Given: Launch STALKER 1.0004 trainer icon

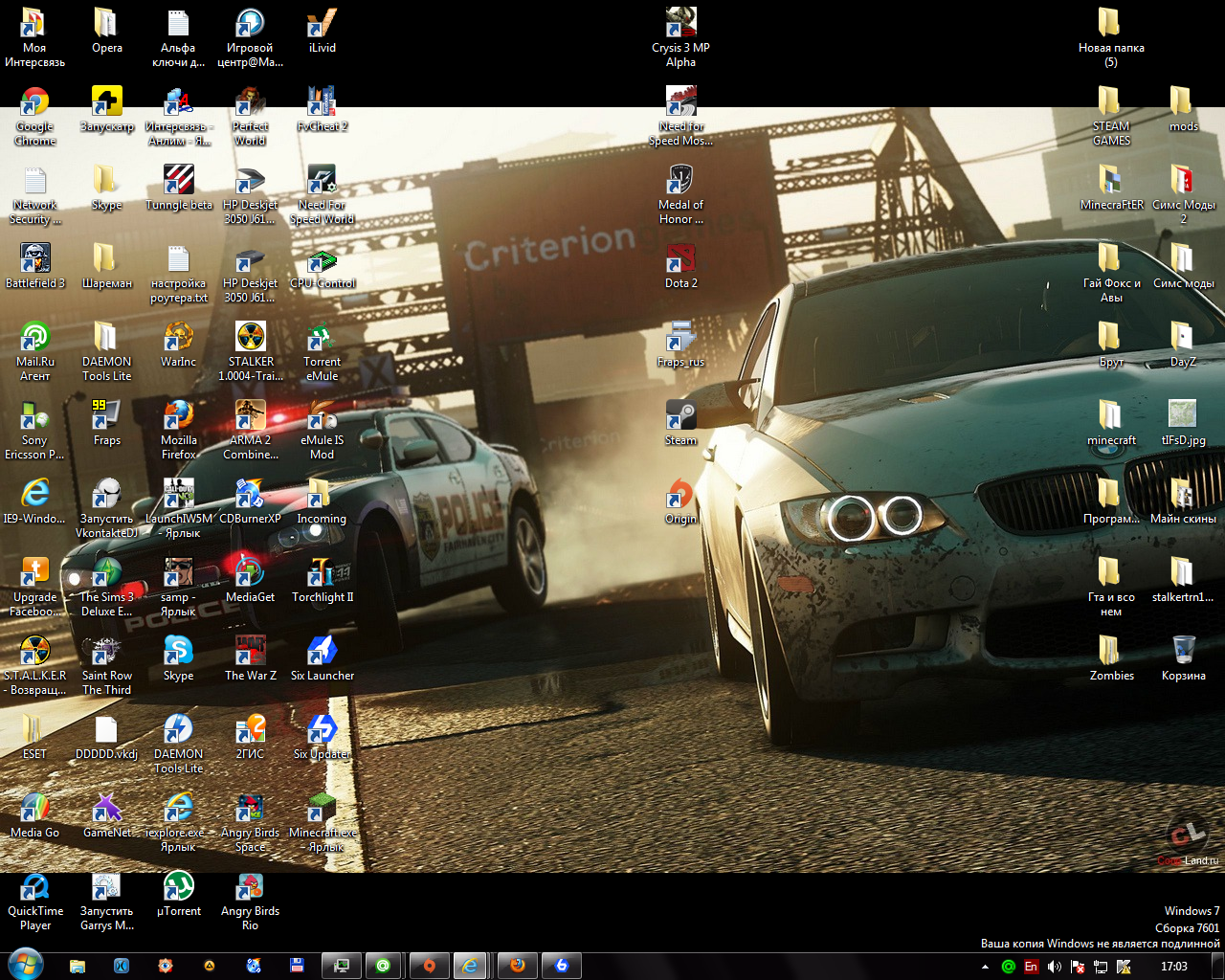Looking at the screenshot, I should pyautogui.click(x=251, y=337).
